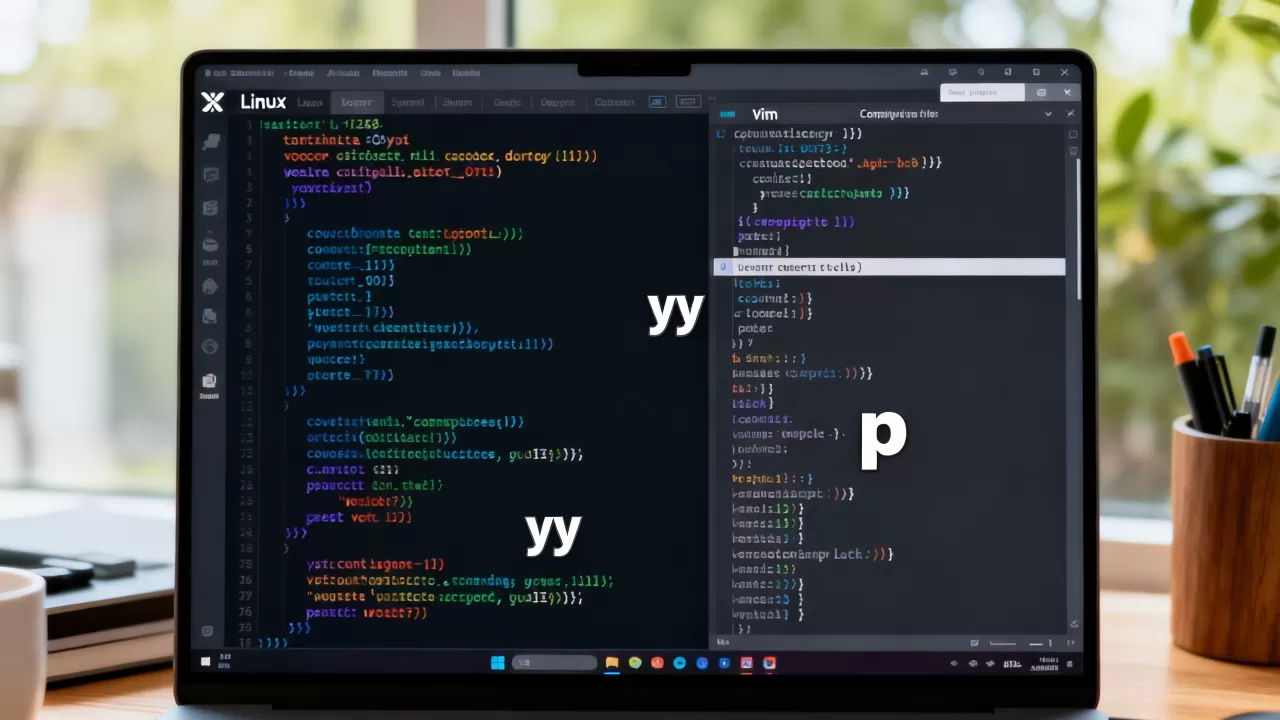Click the X logo in the editor header
This screenshot has width=1280, height=720.
pyautogui.click(x=212, y=102)
